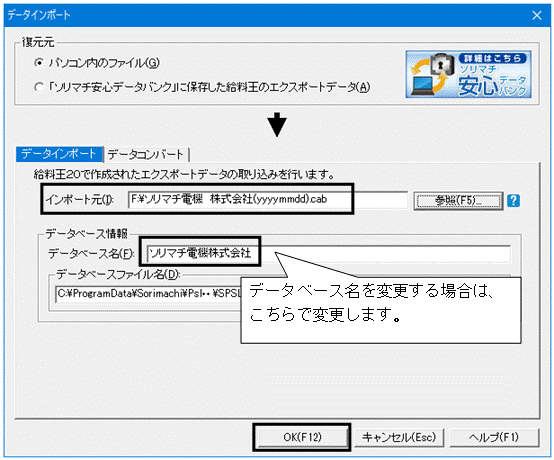Close the データインポート dialog window
The width and height of the screenshot is (554, 460).
pos(537,15)
